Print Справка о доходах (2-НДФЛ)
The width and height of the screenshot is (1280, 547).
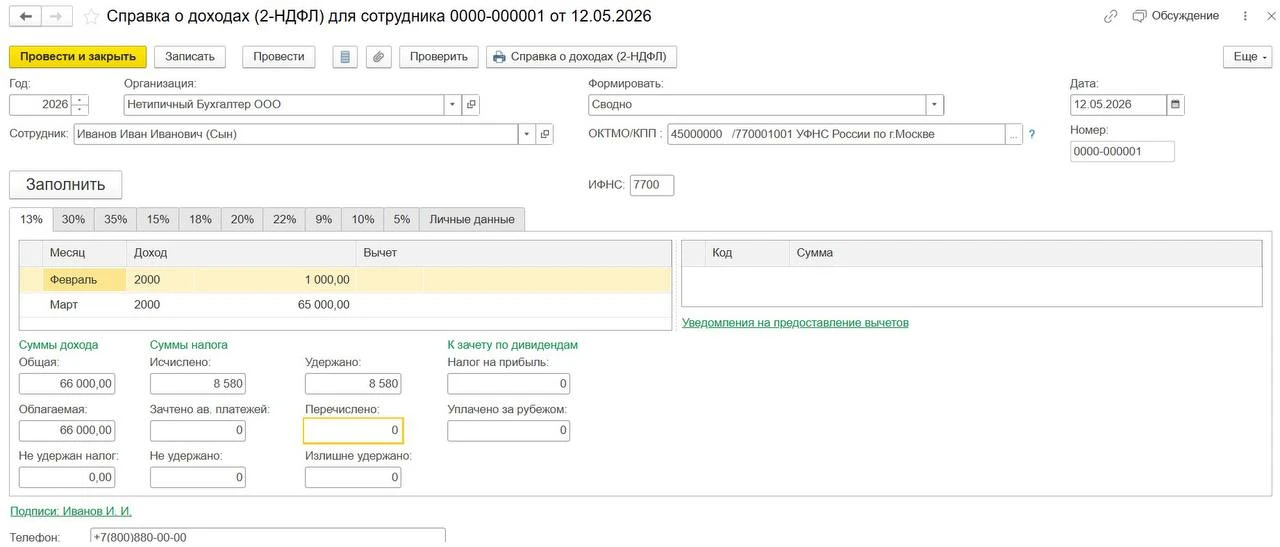click(582, 57)
